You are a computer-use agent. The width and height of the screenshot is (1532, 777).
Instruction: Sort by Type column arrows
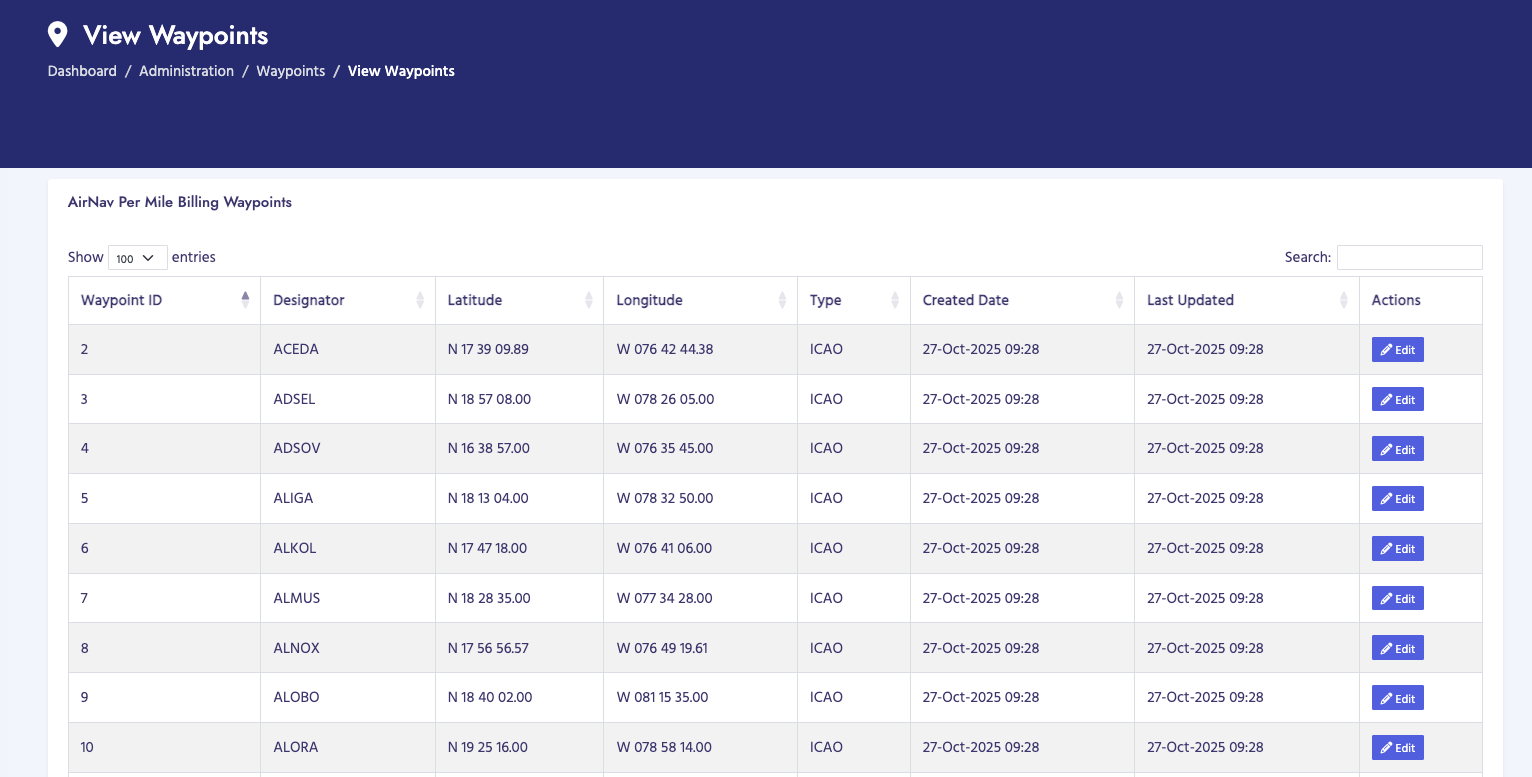(894, 300)
